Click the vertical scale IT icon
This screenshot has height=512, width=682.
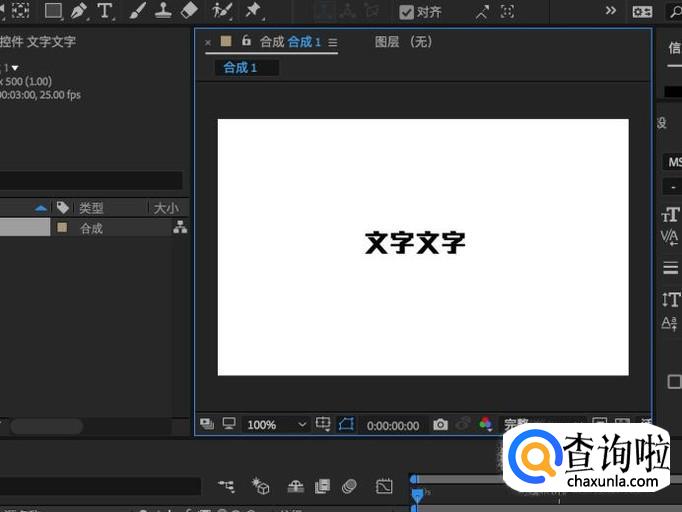point(671,300)
